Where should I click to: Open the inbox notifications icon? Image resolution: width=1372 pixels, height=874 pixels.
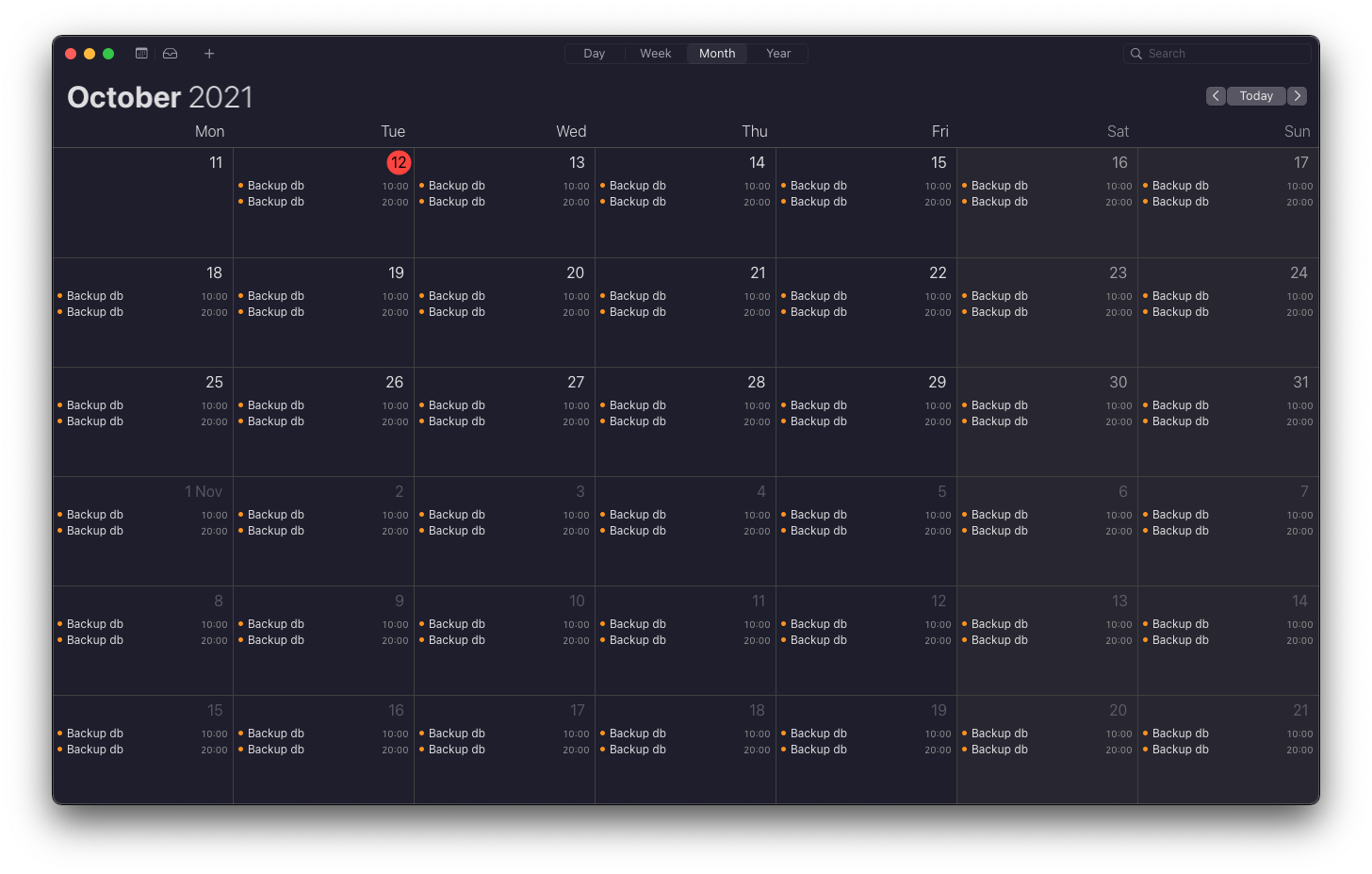[171, 54]
